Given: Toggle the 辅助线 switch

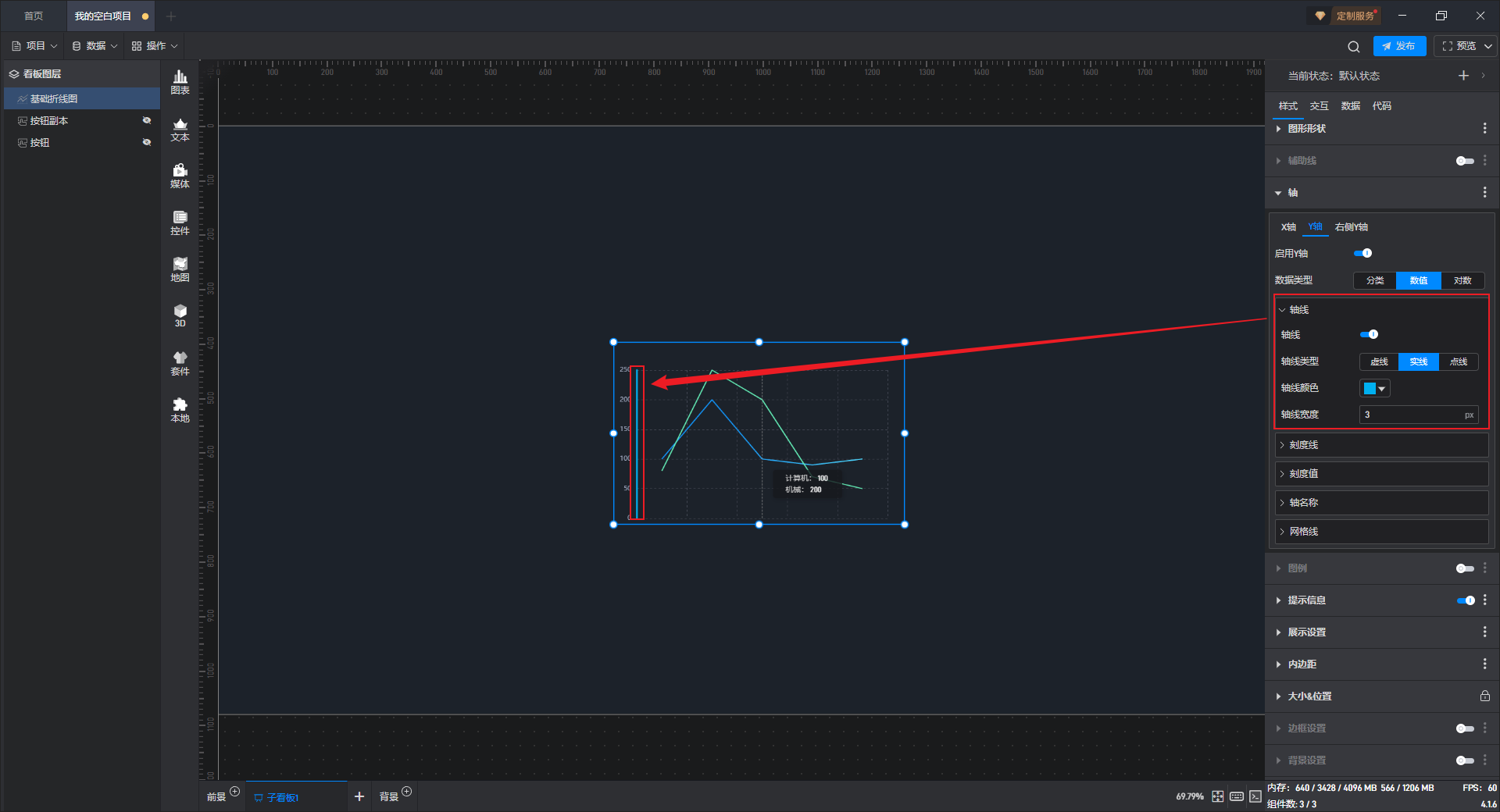Looking at the screenshot, I should pyautogui.click(x=1465, y=161).
